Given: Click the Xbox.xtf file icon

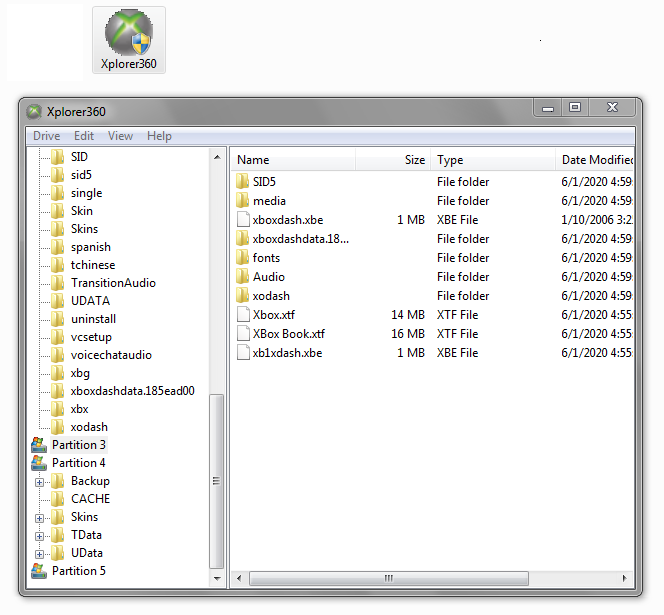Looking at the screenshot, I should coord(243,315).
